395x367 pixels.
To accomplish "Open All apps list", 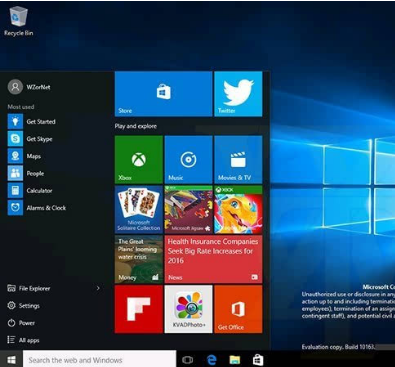I will (x=23, y=340).
